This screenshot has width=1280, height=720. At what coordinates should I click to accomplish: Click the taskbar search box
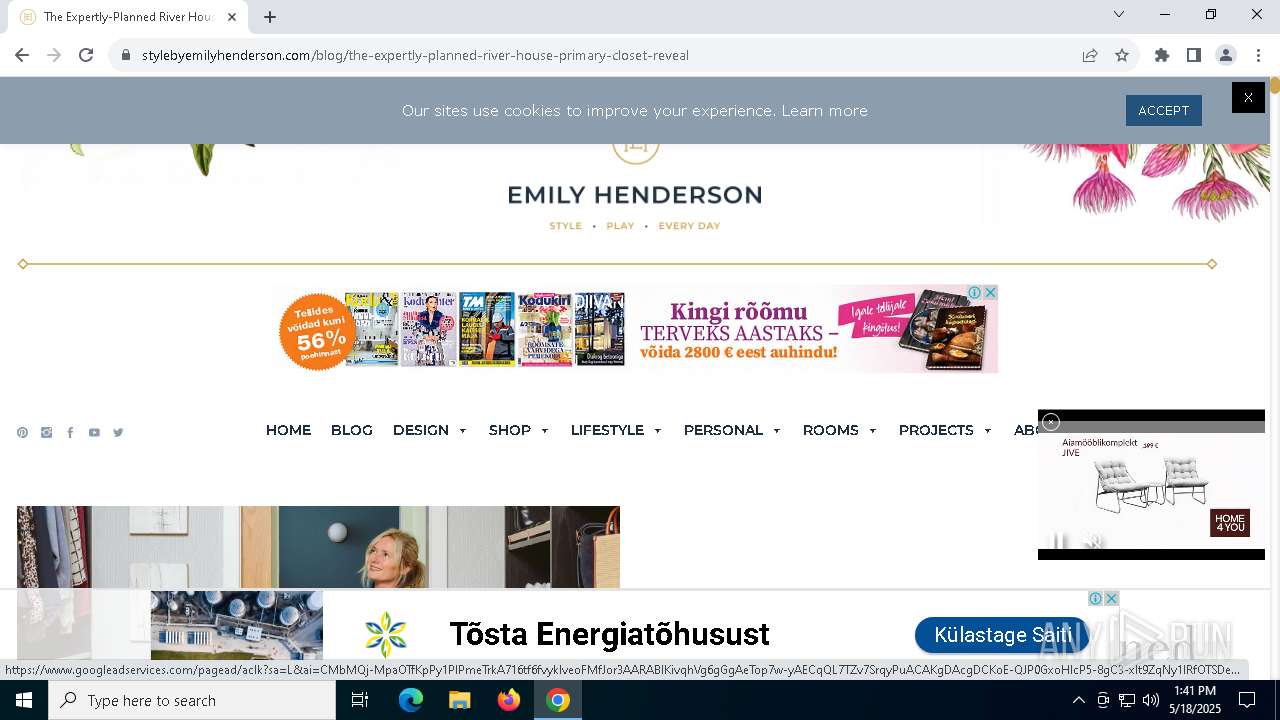point(192,700)
